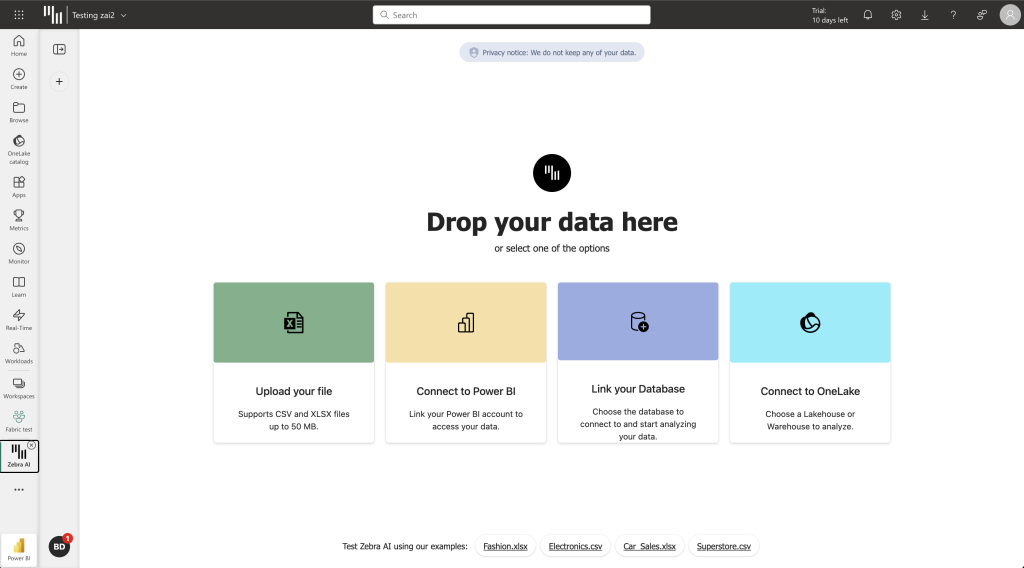Screen dimensions: 1024x568
Task: Click the Power BI chart icon thumbnail
Action: (x=466, y=323)
